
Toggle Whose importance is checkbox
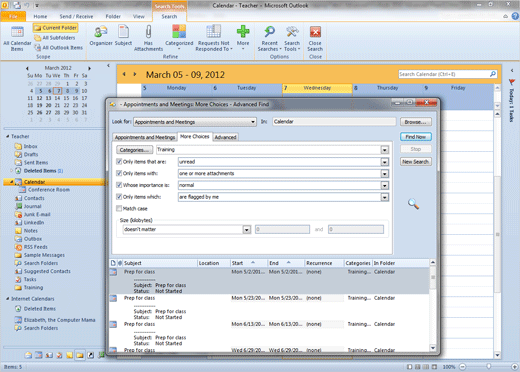(119, 185)
